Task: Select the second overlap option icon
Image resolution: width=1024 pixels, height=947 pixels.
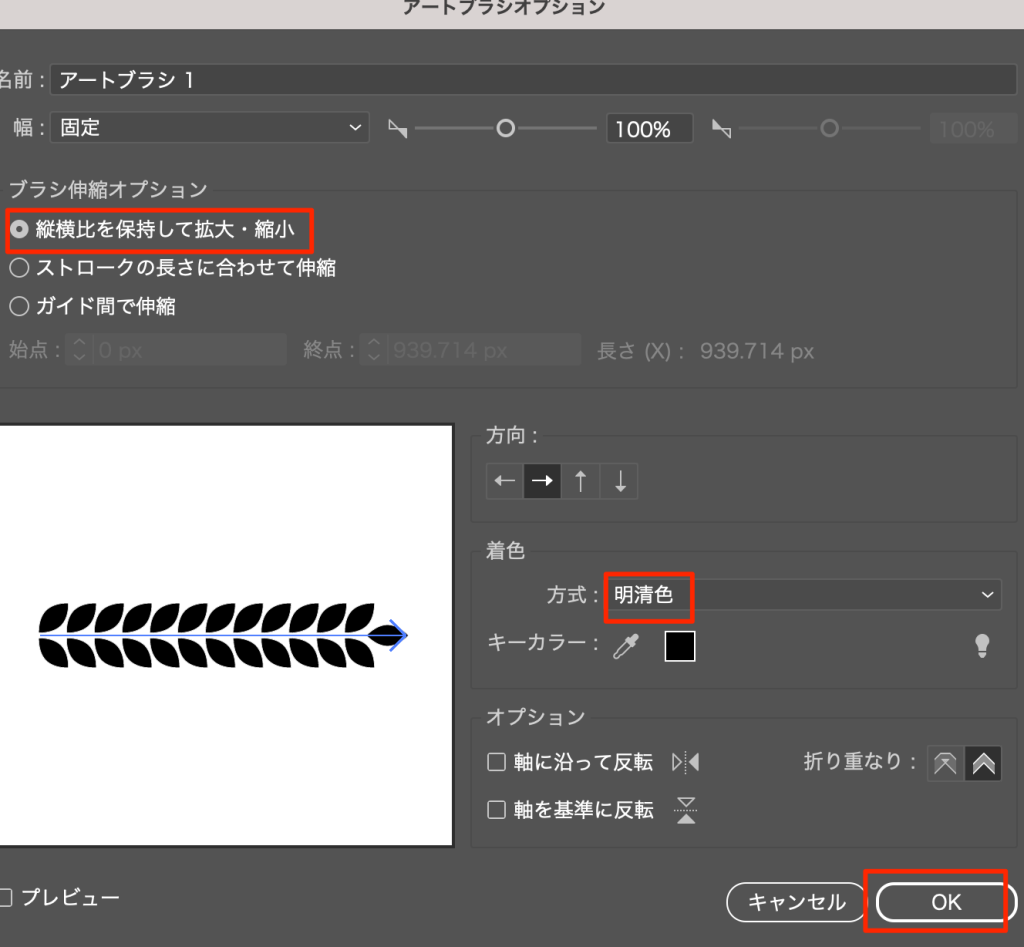Action: (x=983, y=763)
